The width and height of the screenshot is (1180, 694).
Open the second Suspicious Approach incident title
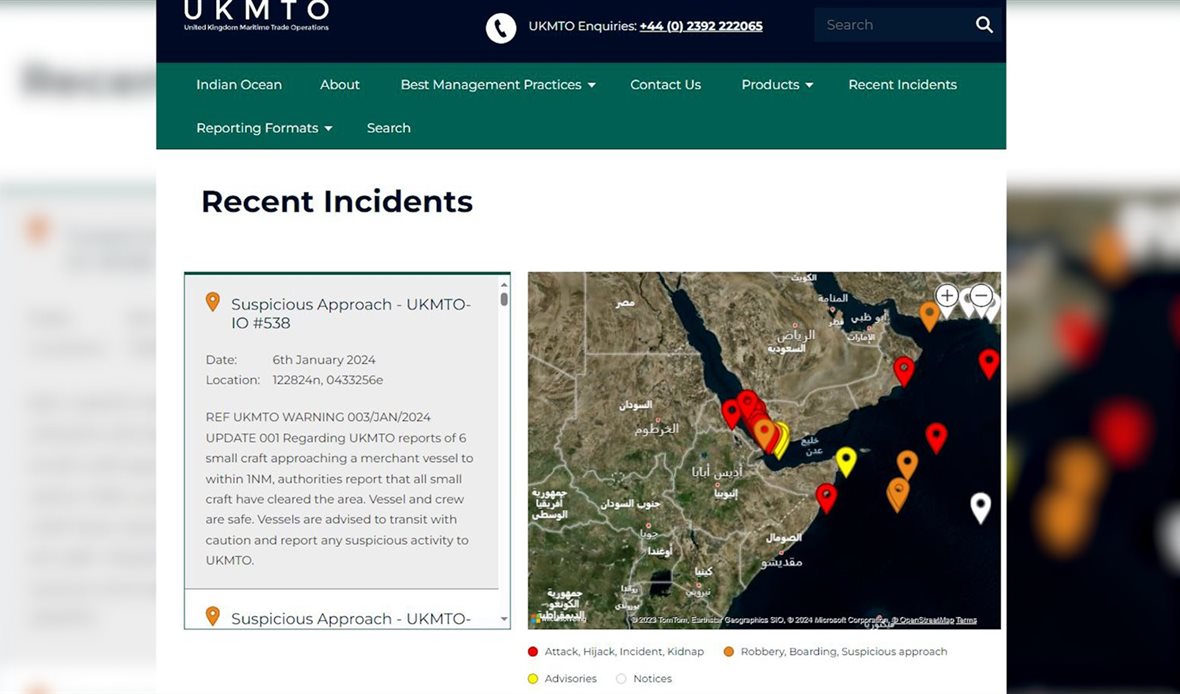click(351, 619)
